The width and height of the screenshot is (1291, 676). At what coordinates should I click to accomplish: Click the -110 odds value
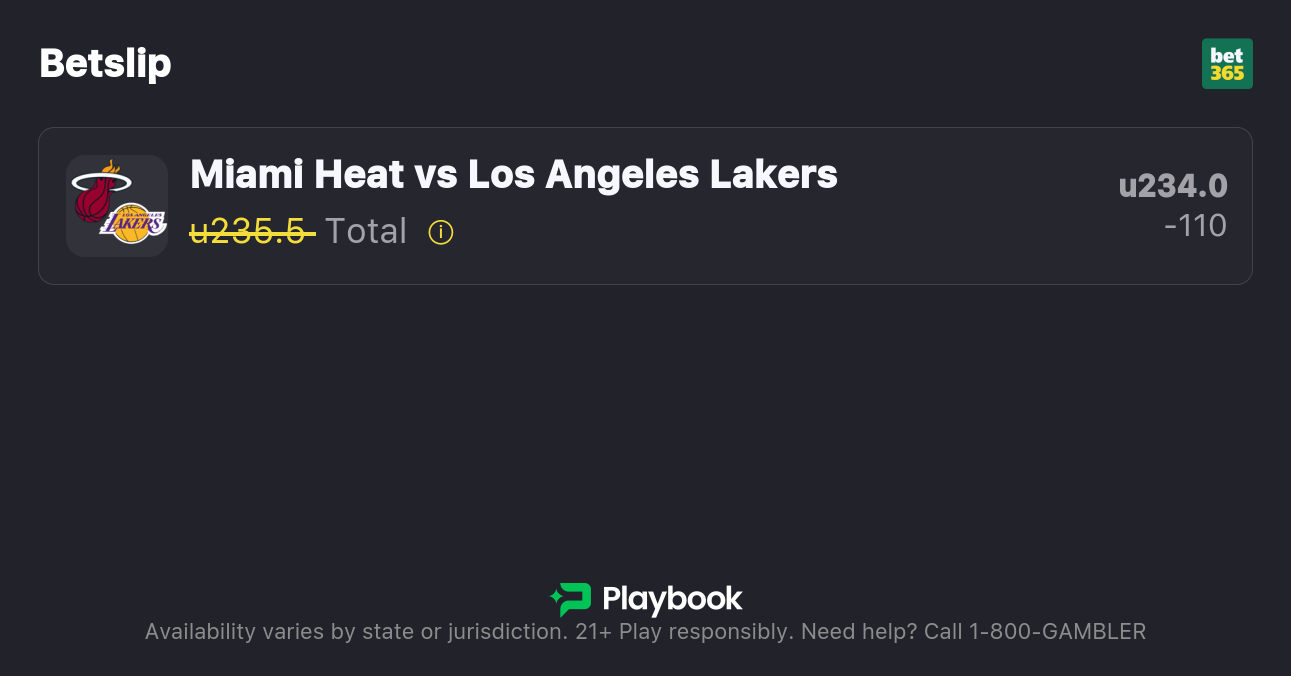click(1195, 226)
